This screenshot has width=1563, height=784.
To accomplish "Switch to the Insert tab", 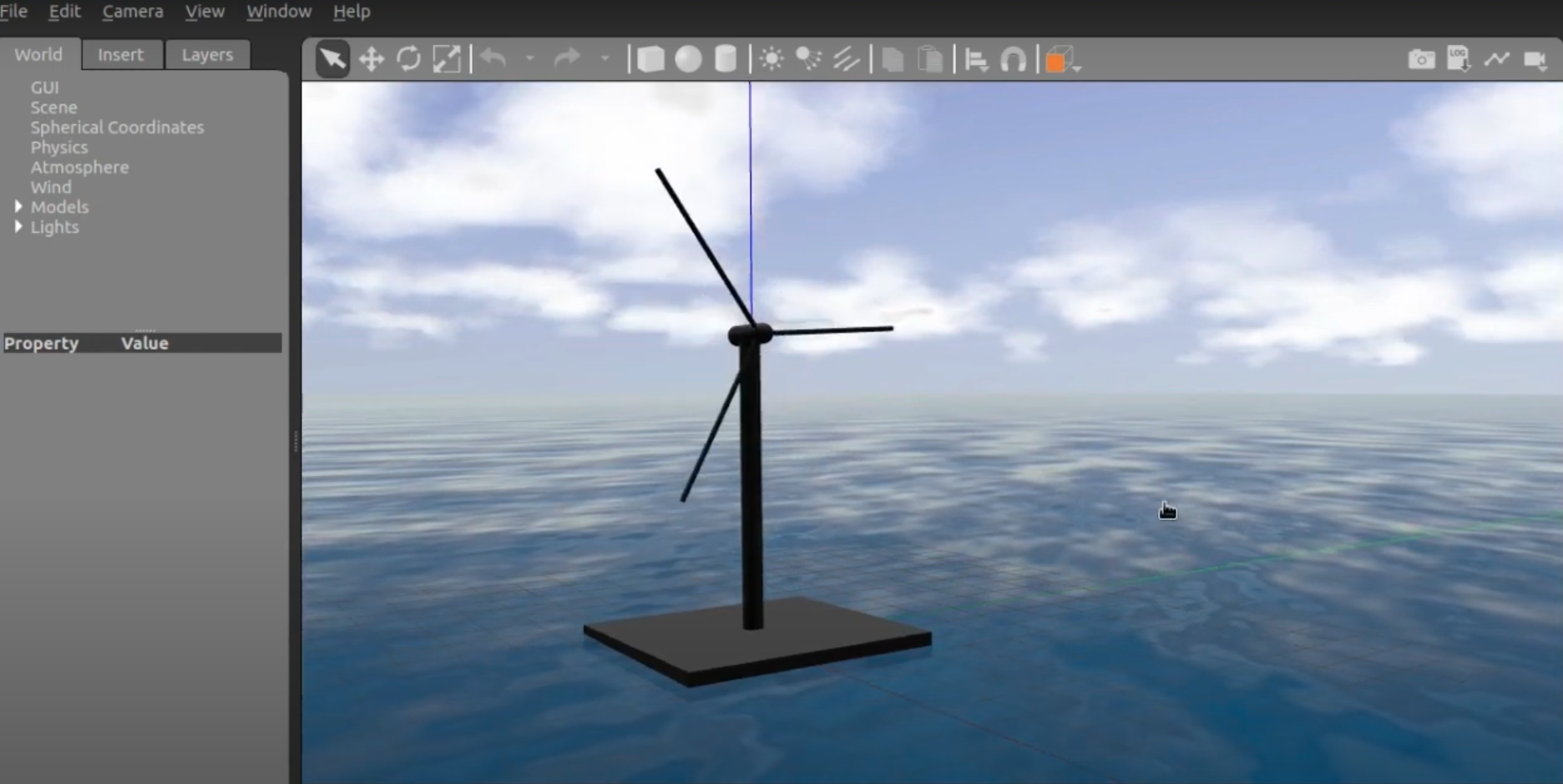I will 121,54.
